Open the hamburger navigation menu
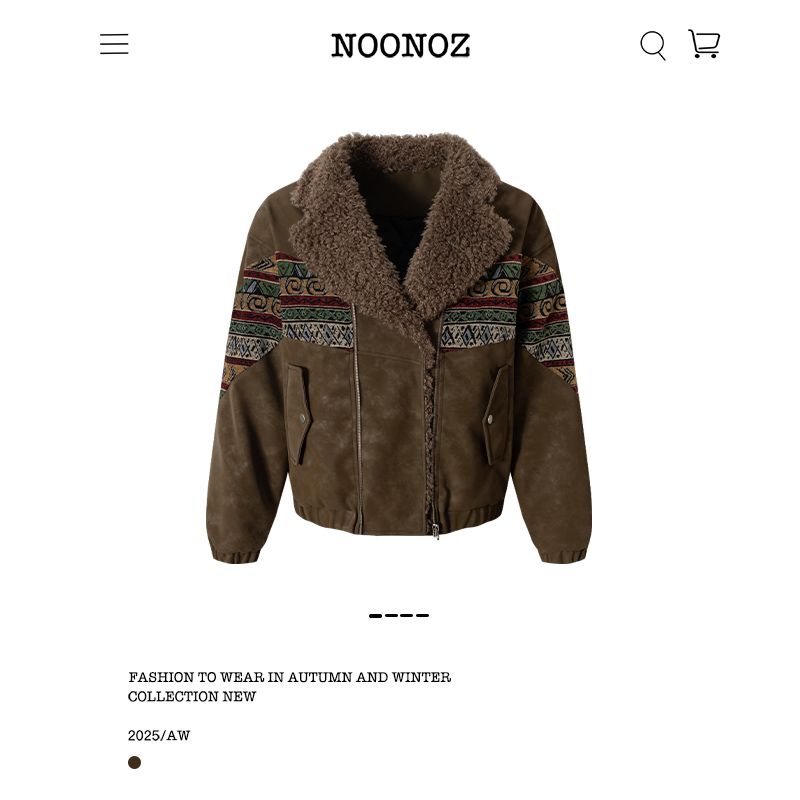Screen dimensions: 800x800 point(114,44)
